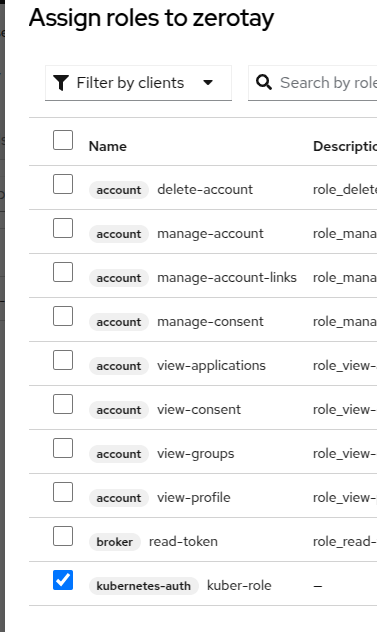Click the view-groups role name
The height and width of the screenshot is (632, 377).
click(196, 453)
